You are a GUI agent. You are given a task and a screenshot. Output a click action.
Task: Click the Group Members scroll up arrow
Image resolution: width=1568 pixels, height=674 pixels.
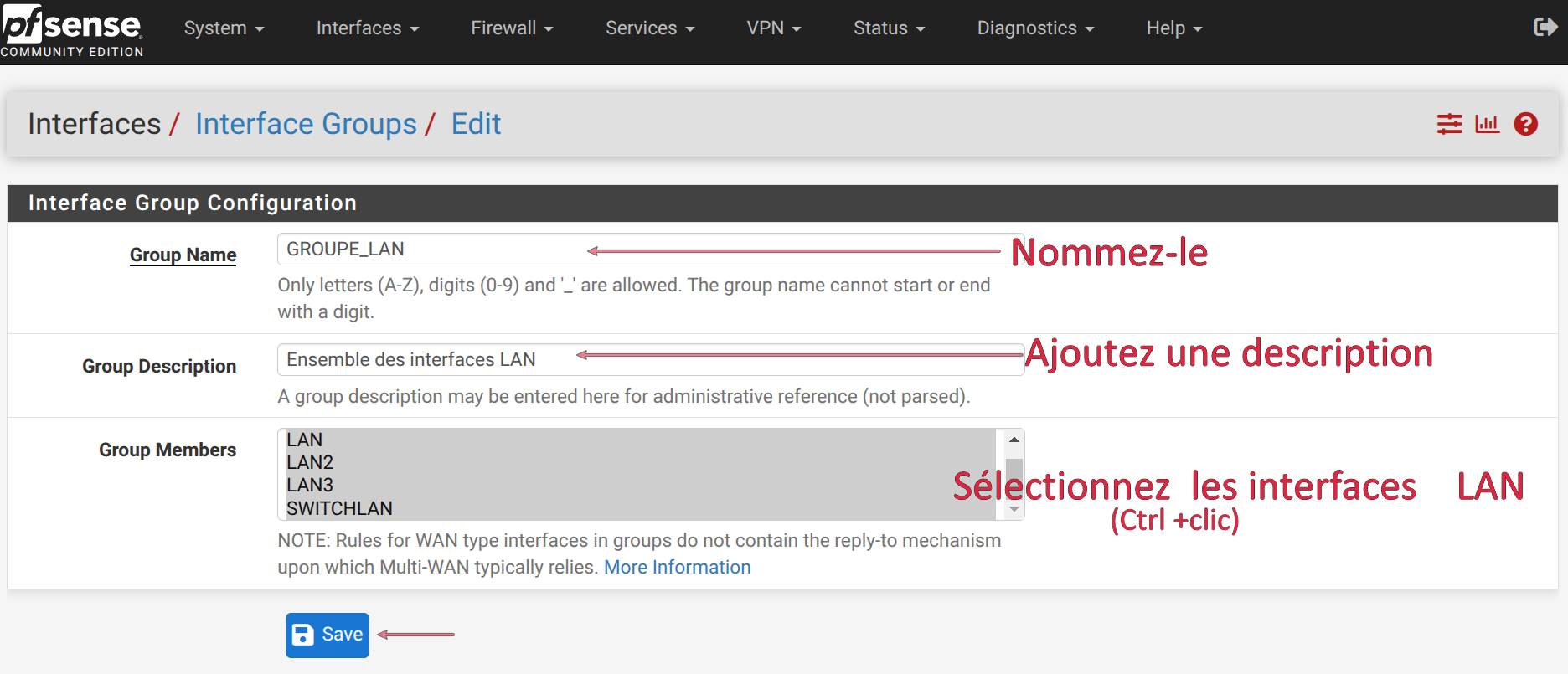click(x=1014, y=440)
